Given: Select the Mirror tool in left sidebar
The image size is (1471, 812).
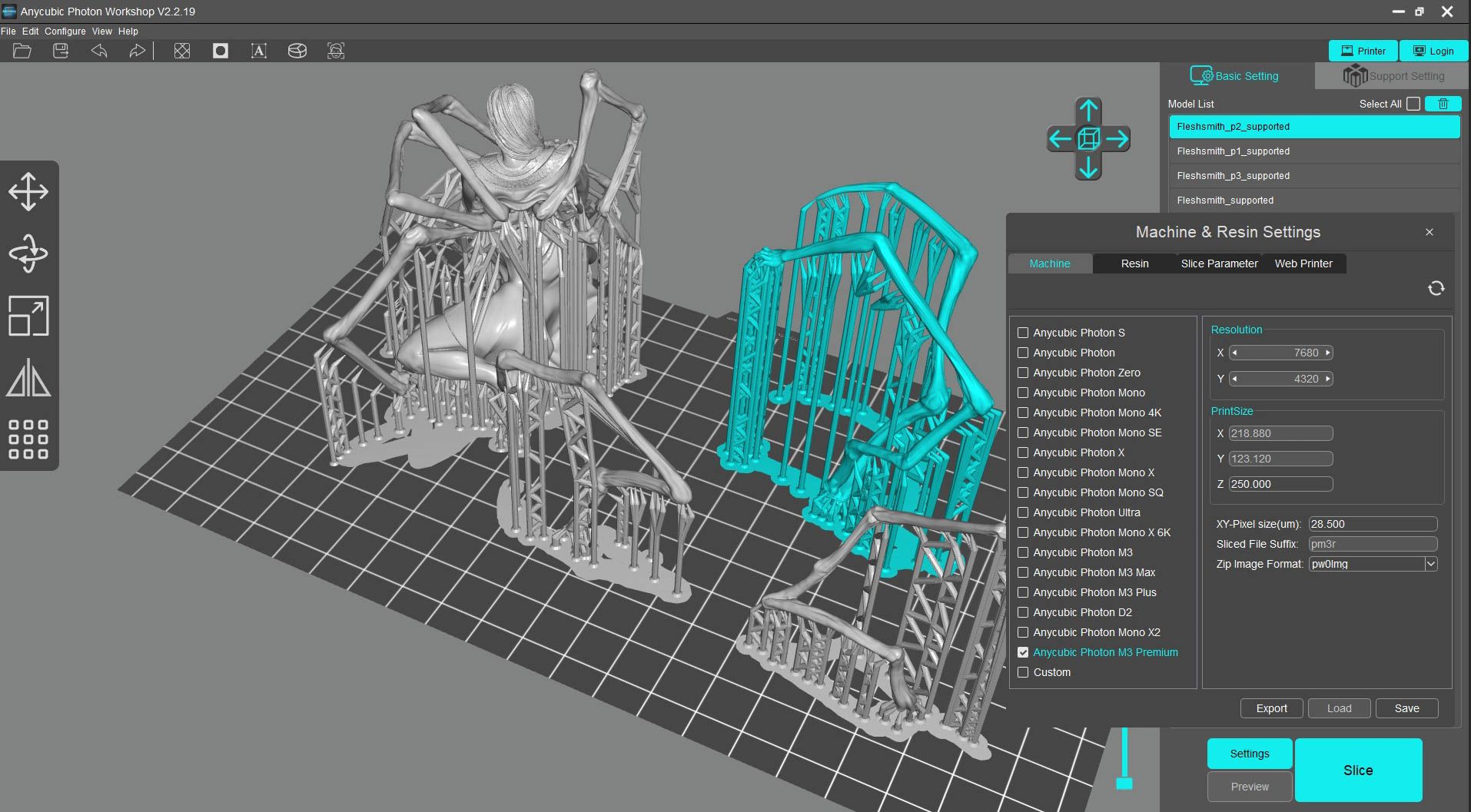Looking at the screenshot, I should 28,378.
